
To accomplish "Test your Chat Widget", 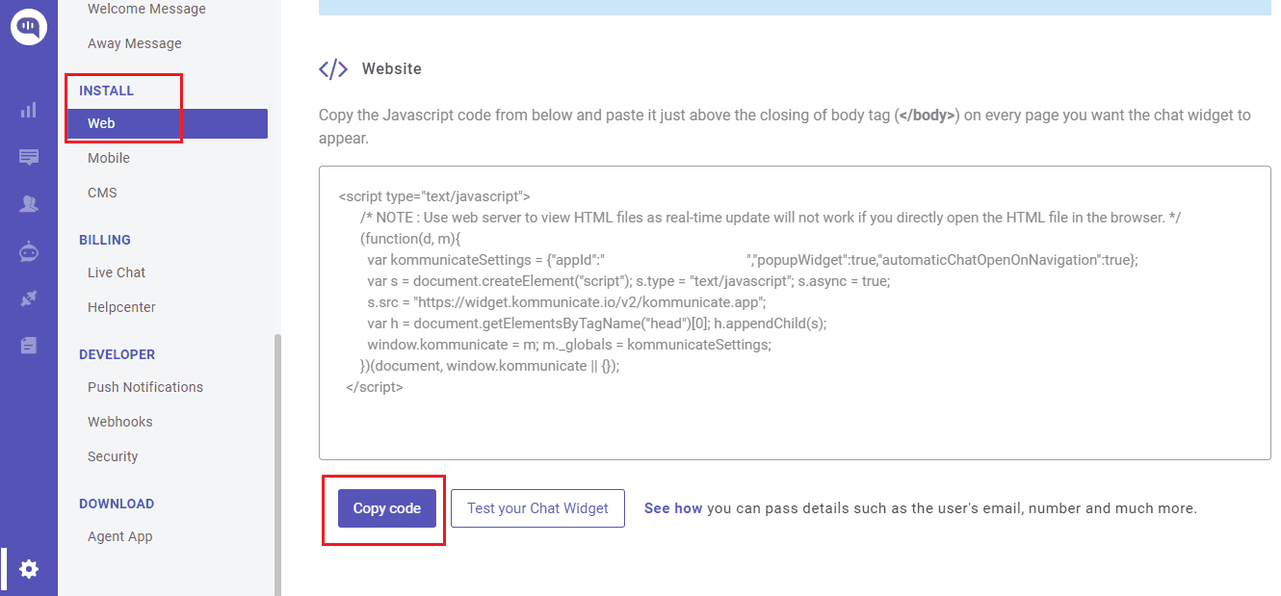I will 537,508.
